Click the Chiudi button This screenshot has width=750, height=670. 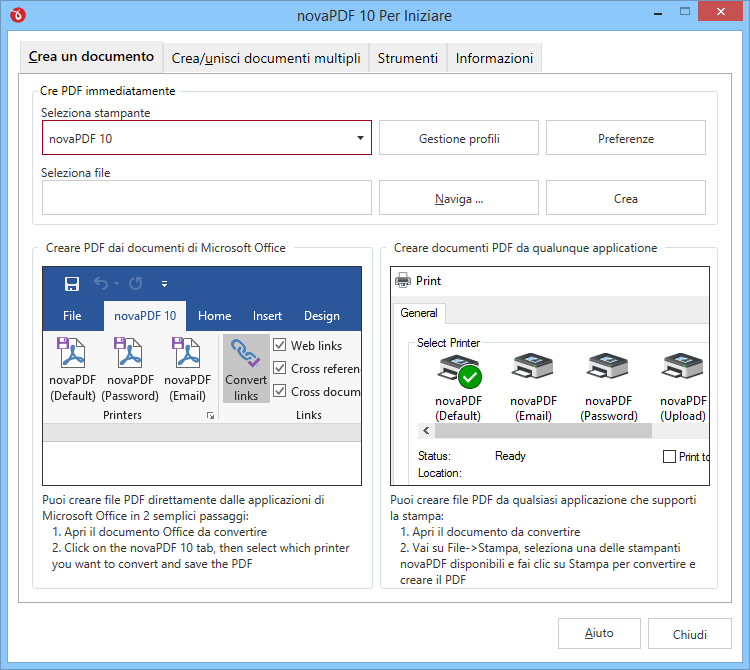(x=690, y=634)
